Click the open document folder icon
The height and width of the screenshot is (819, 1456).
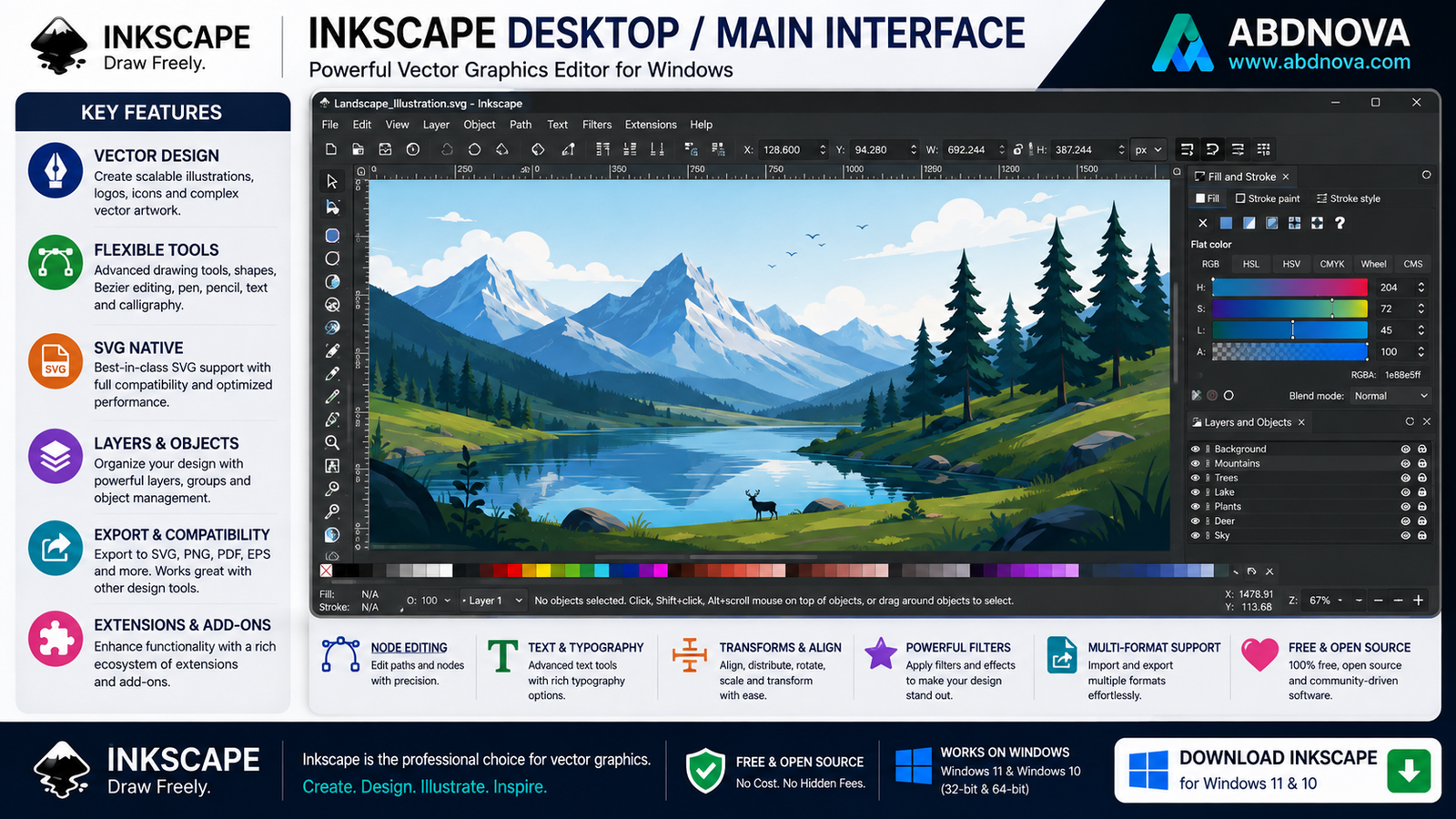359,149
